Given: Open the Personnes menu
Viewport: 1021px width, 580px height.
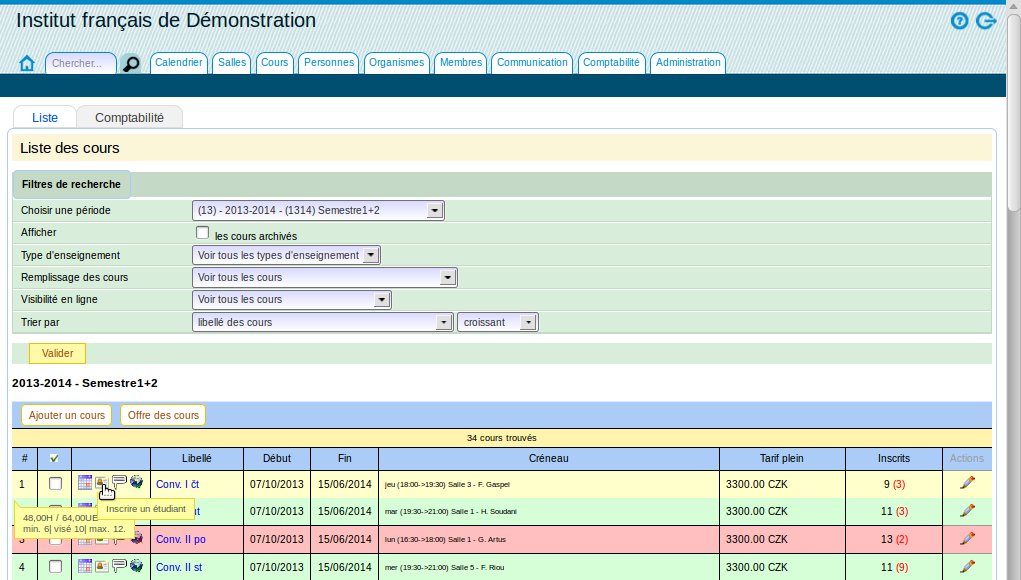Looking at the screenshot, I should [x=329, y=62].
